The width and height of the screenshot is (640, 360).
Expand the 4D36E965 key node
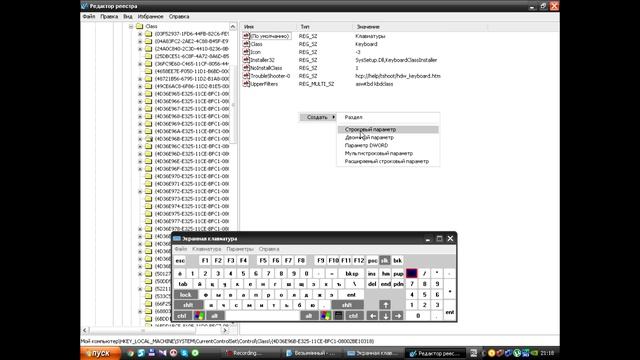(140, 94)
